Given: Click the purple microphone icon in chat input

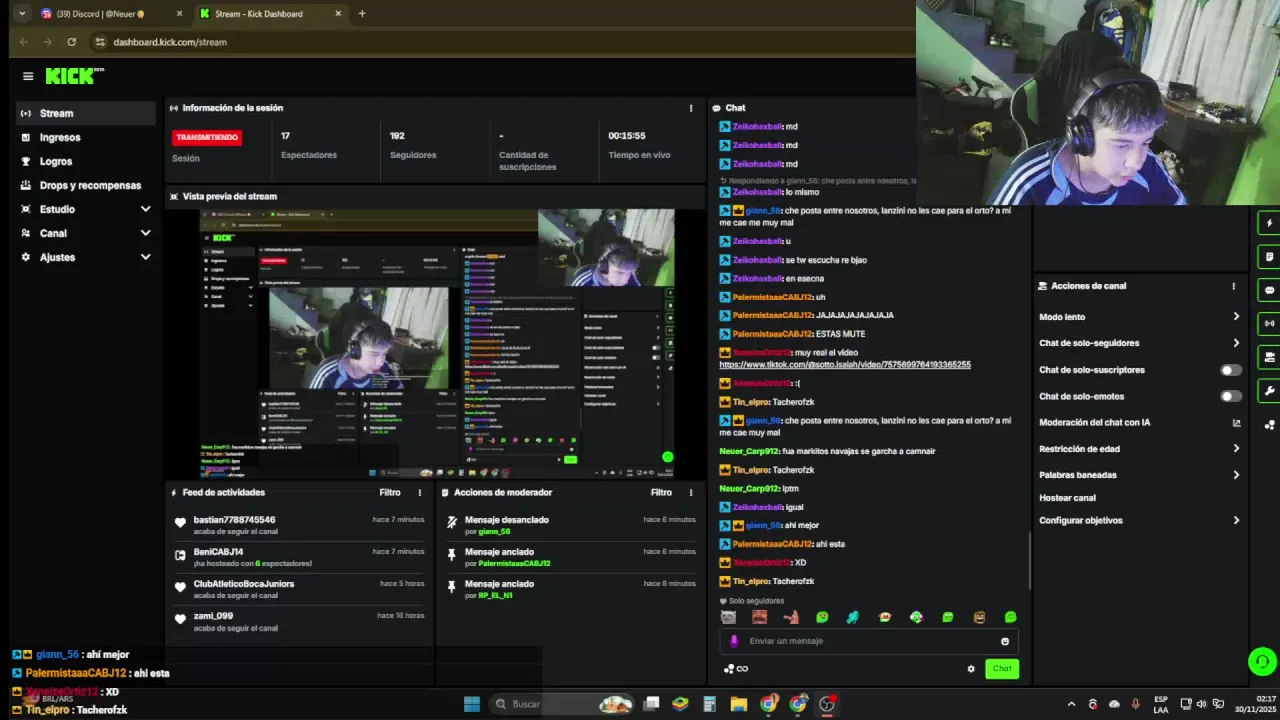Looking at the screenshot, I should point(734,641).
